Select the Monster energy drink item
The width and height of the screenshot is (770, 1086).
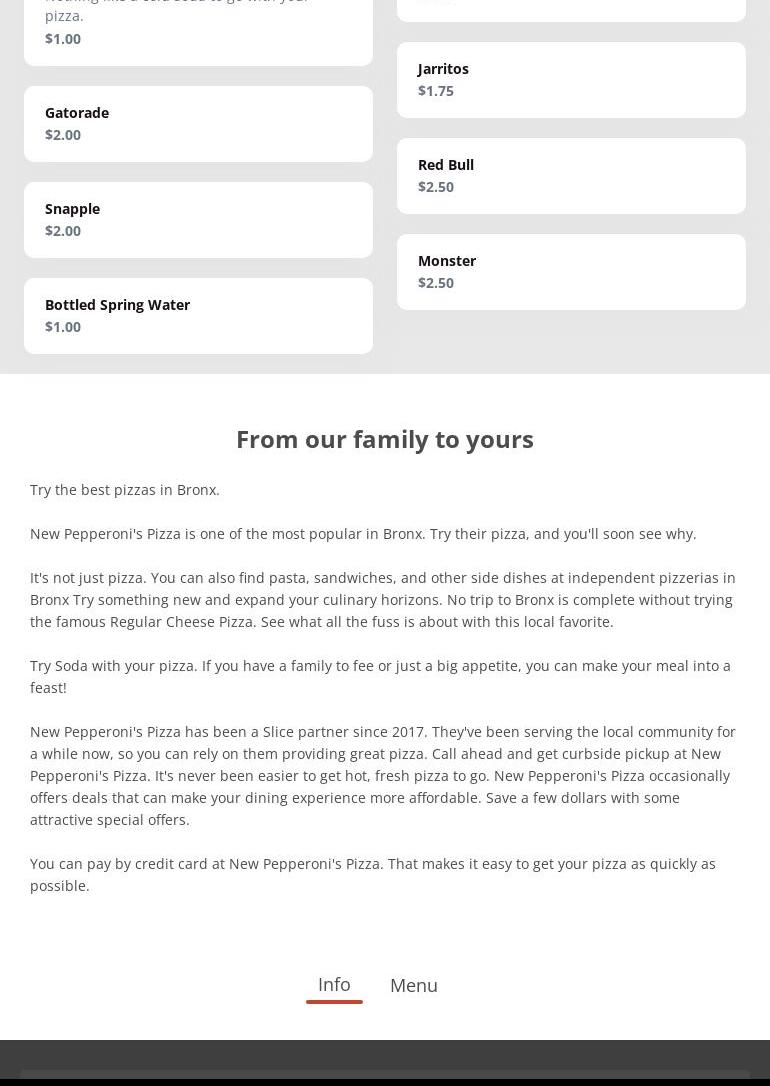coord(571,272)
